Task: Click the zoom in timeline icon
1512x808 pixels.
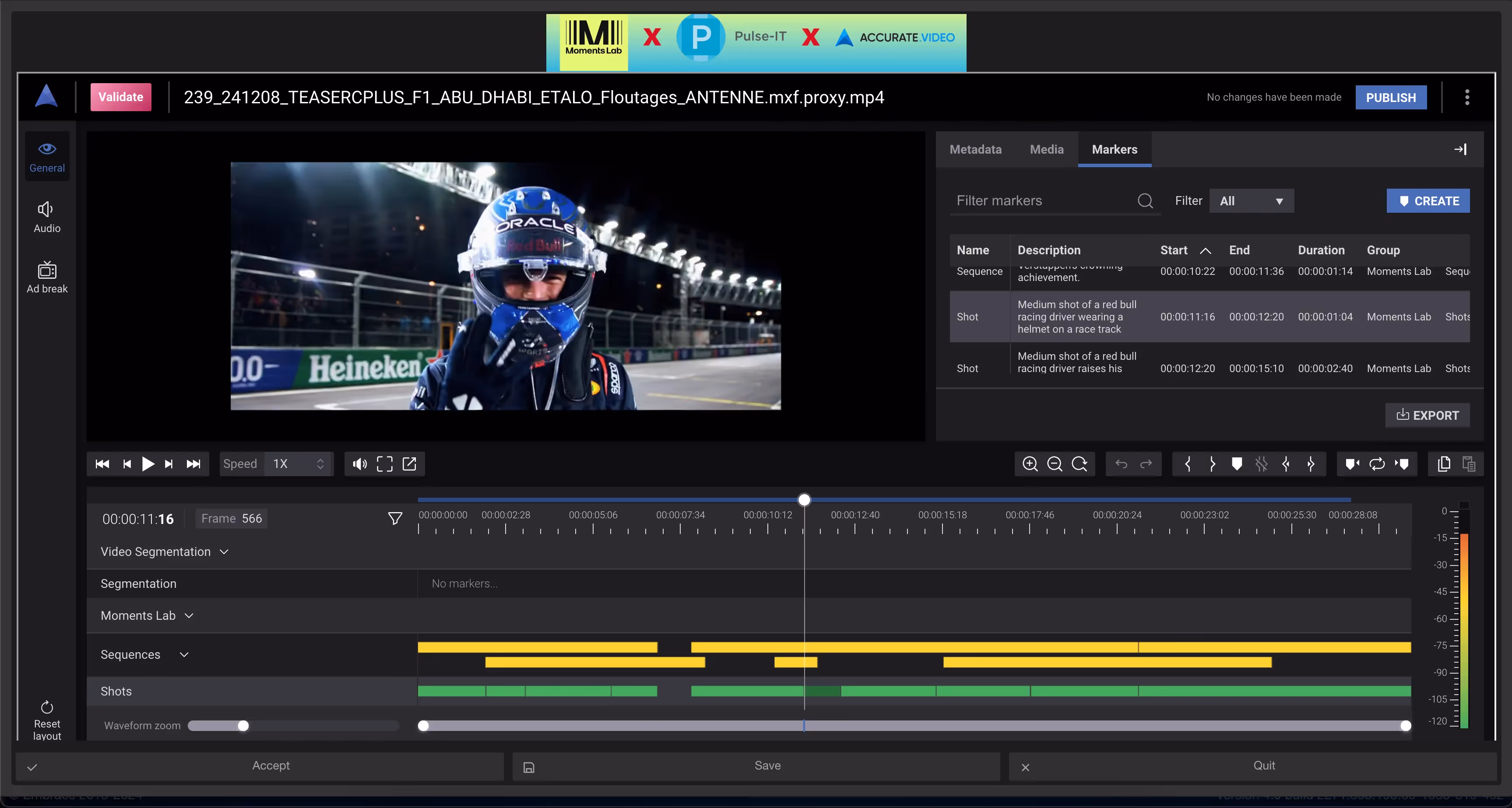Action: [1030, 464]
